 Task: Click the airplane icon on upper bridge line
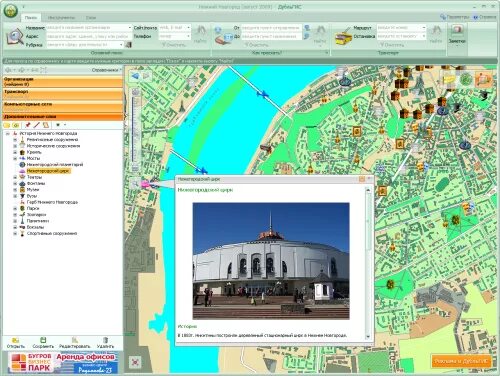(x=263, y=94)
